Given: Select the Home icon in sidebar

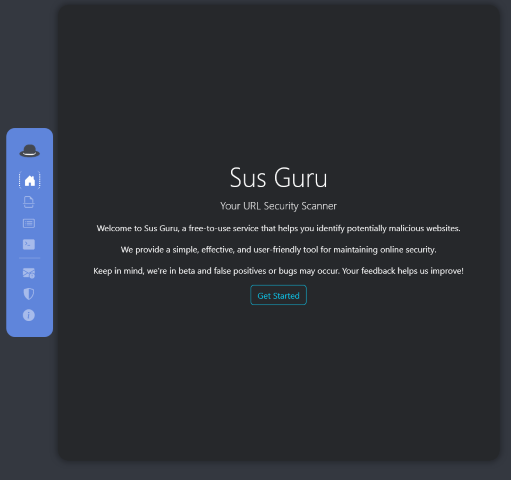Looking at the screenshot, I should [30, 180].
